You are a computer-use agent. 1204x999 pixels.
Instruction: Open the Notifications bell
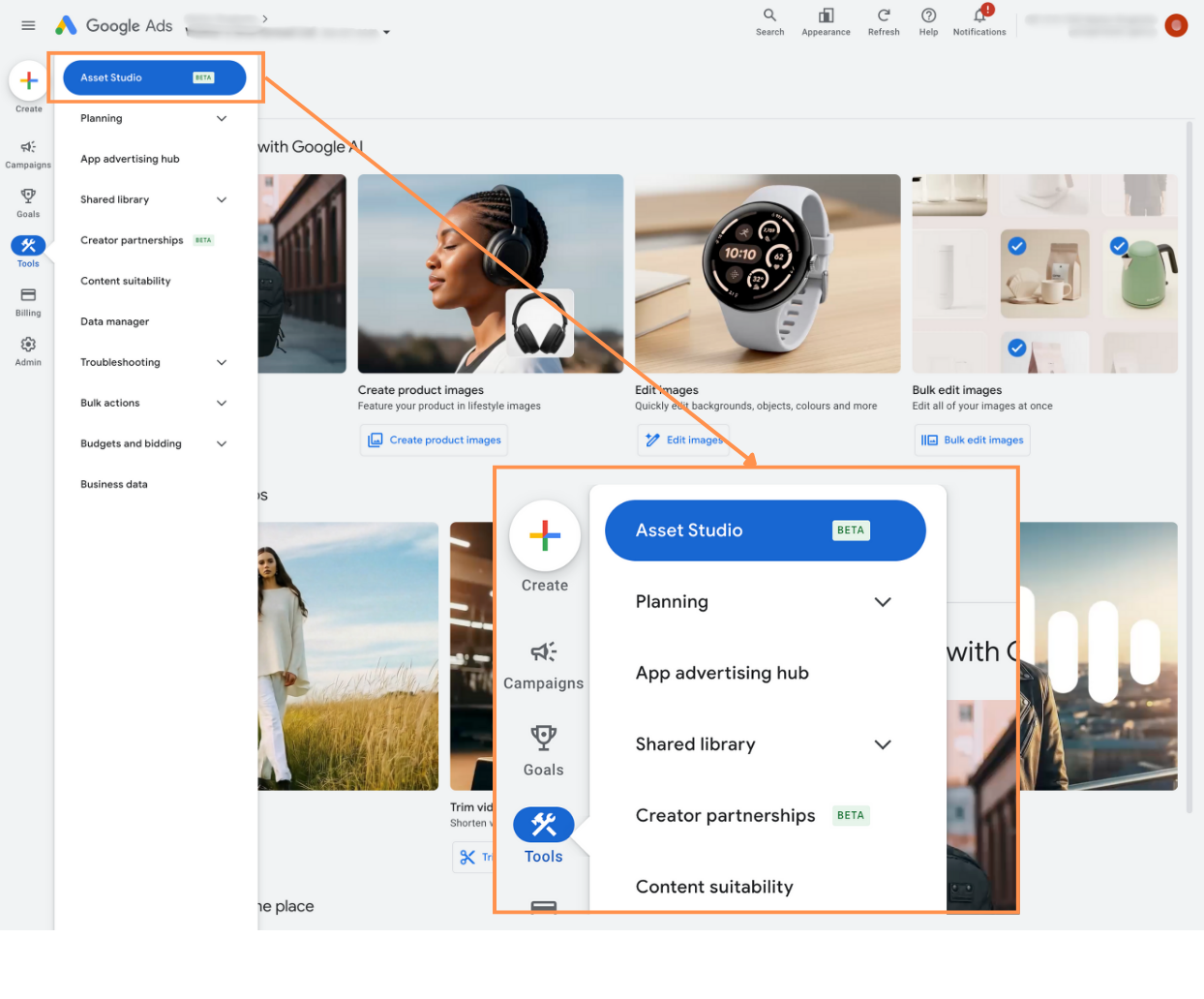(979, 22)
